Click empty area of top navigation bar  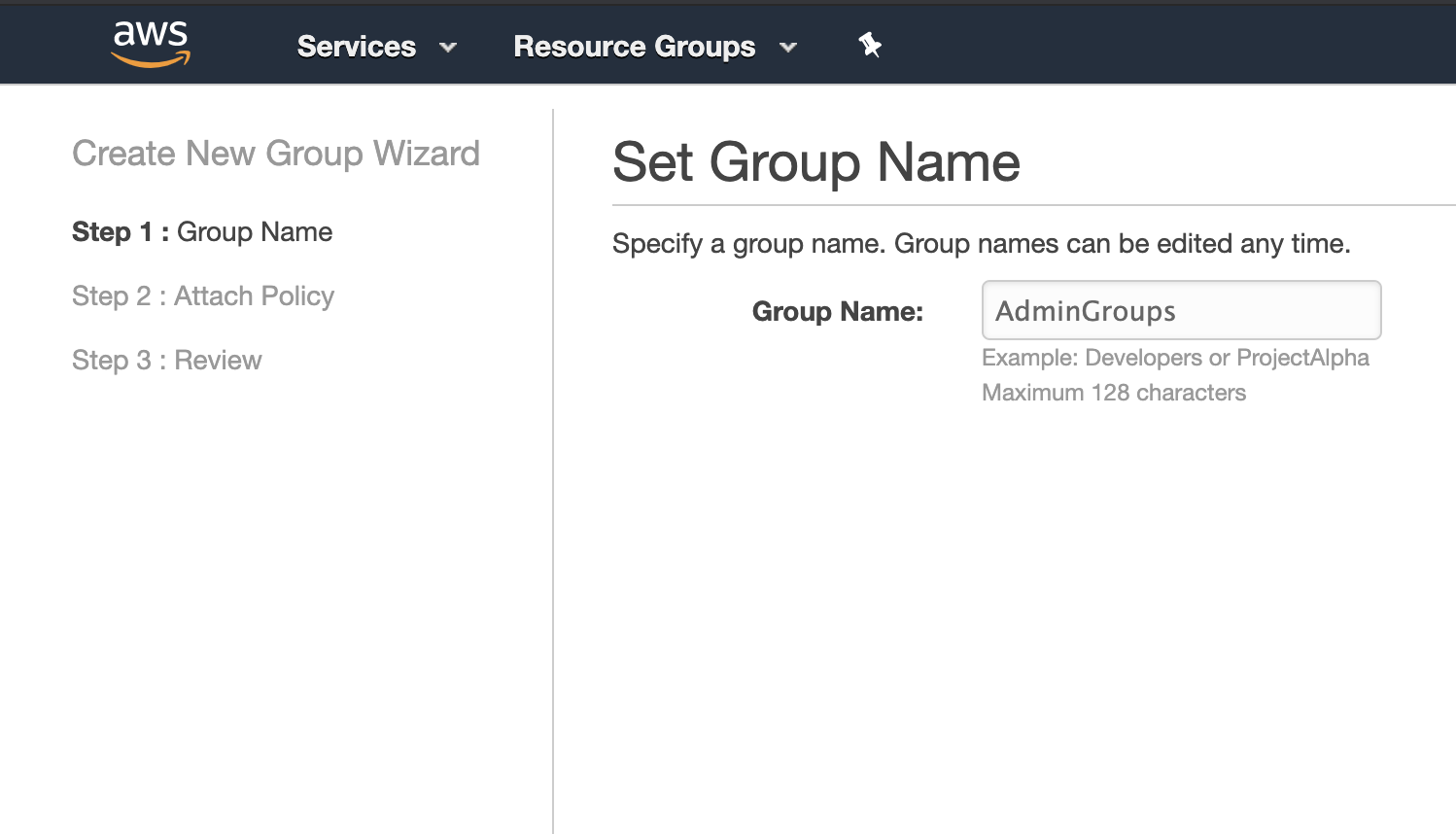[x=1166, y=45]
